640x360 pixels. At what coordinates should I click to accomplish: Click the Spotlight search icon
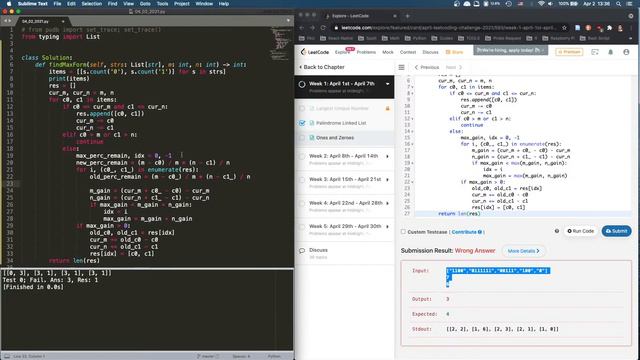click(x=619, y=4)
